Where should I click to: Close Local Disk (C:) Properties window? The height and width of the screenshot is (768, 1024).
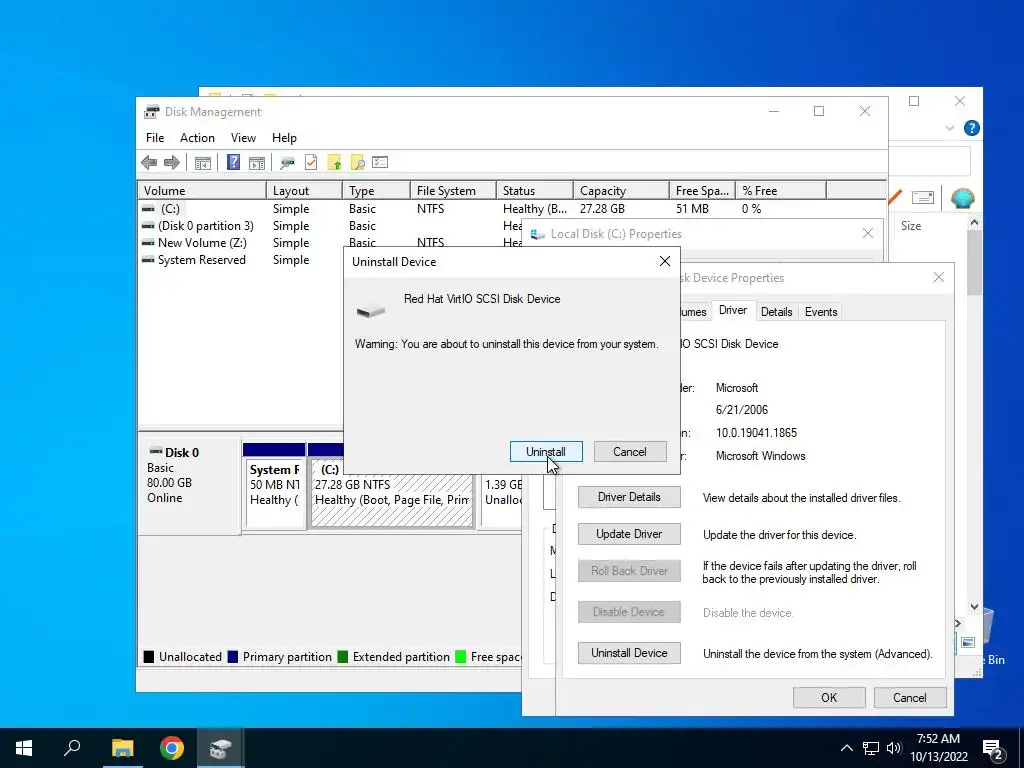pos(867,233)
